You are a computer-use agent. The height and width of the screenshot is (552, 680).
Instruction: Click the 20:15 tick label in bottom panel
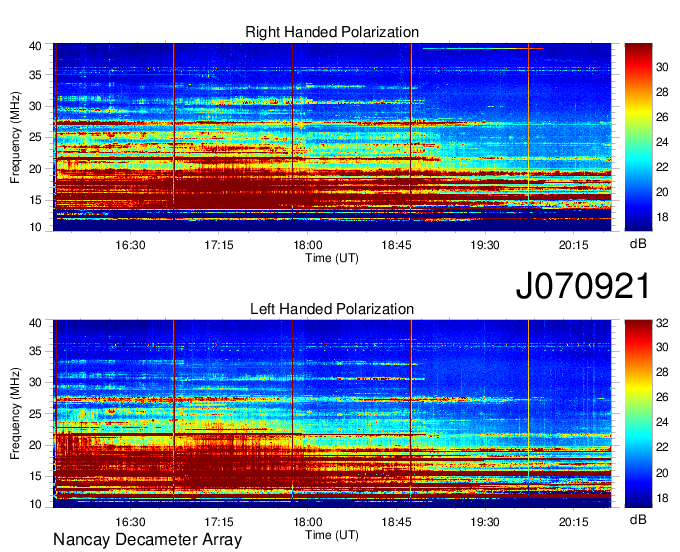(573, 522)
